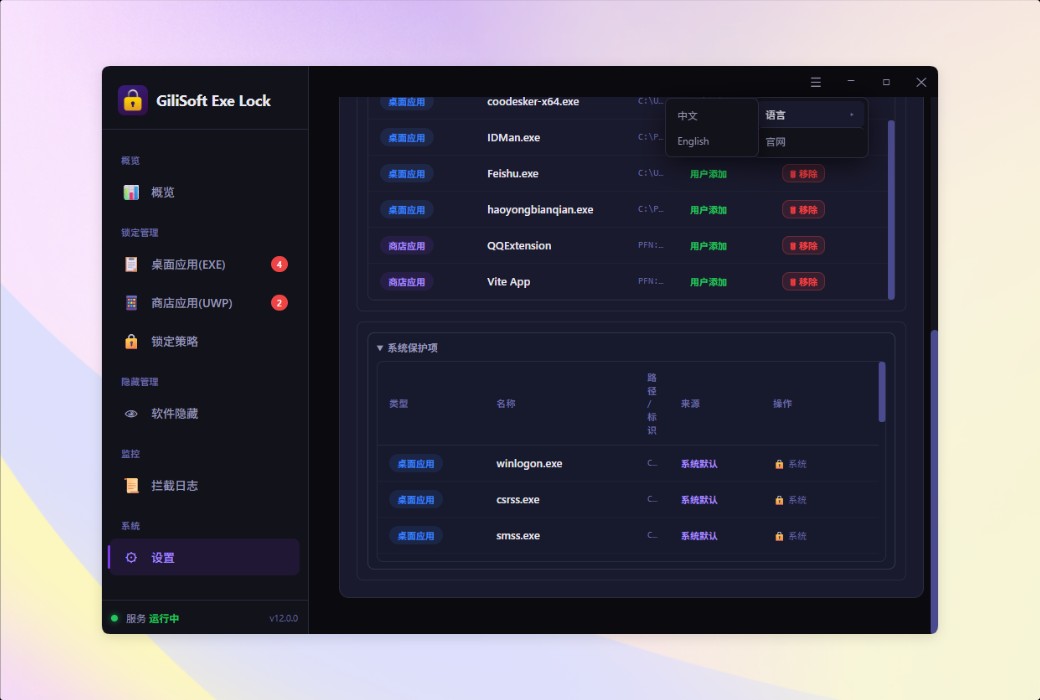
Task: Go to 桌面应用(EXE) in the sidebar
Action: pos(204,264)
